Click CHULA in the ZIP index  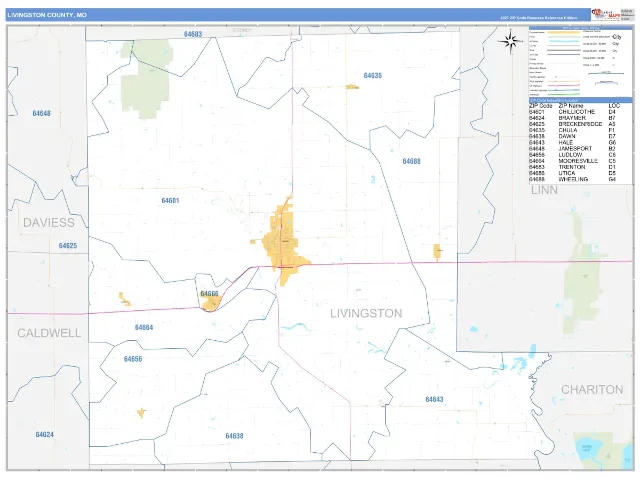(568, 130)
